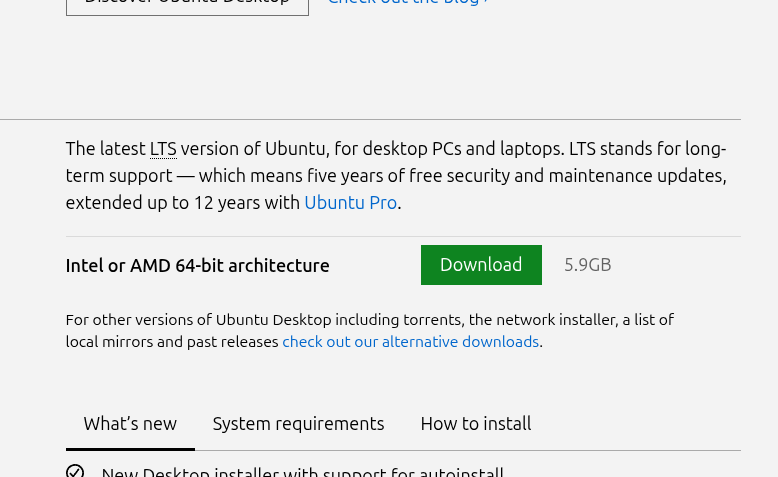Click the Intel or AMD 64-bit architecture heading
Image resolution: width=778 pixels, height=477 pixels.
tap(197, 266)
